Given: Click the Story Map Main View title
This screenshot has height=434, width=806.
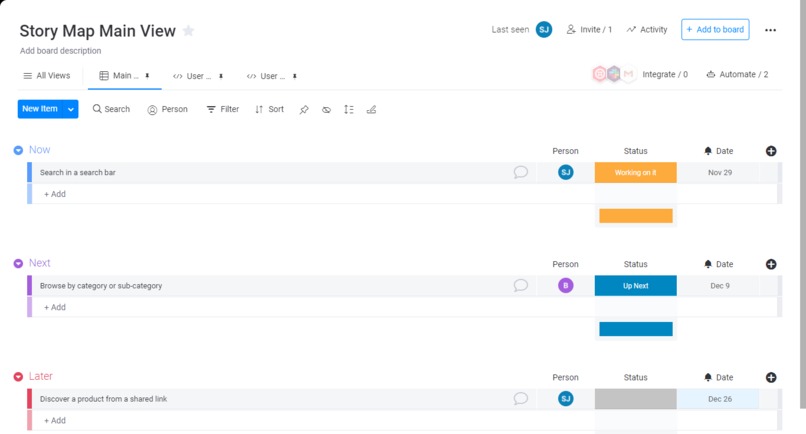Looking at the screenshot, I should [98, 31].
